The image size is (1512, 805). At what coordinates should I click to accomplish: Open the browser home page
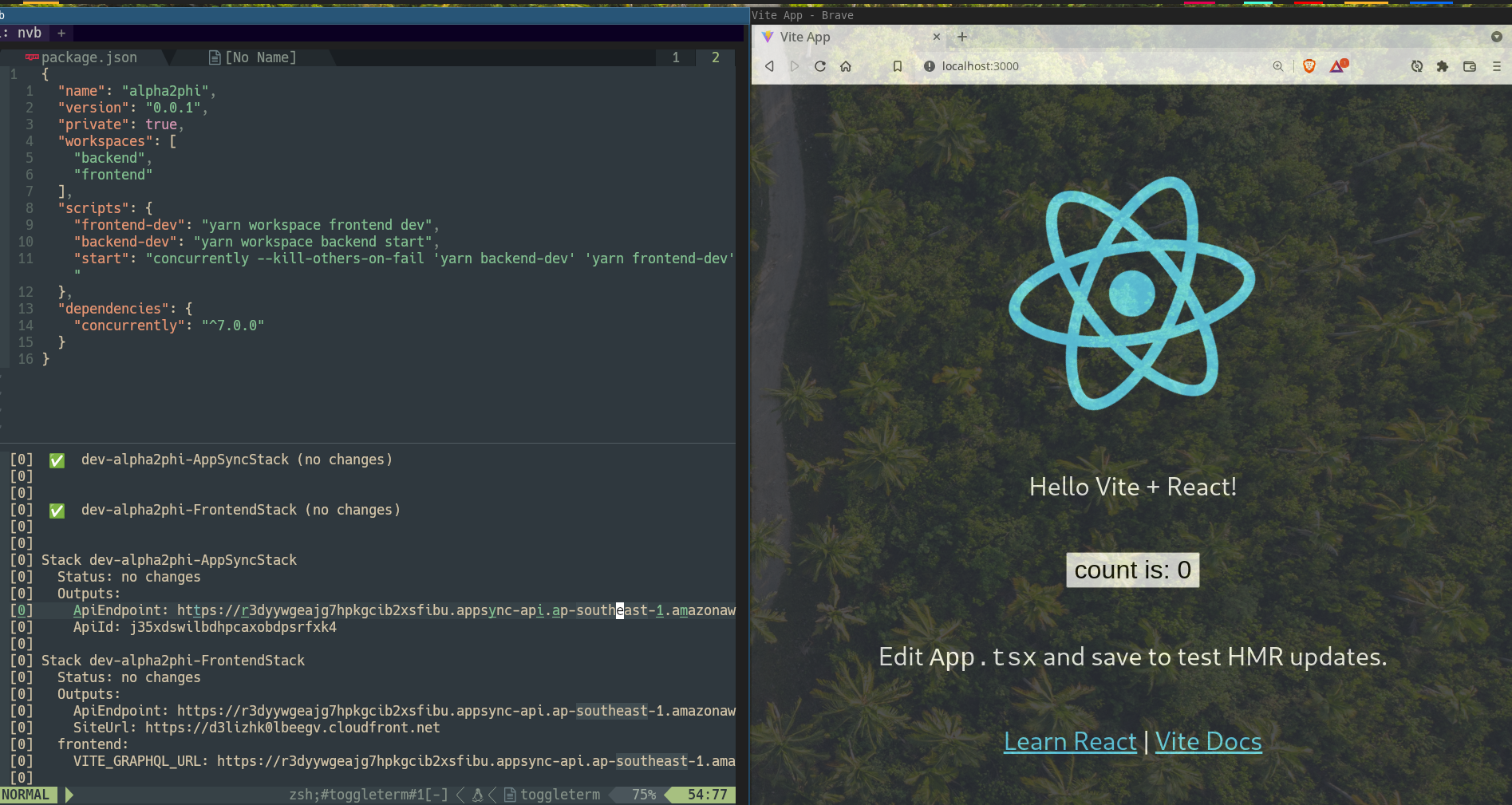[846, 66]
